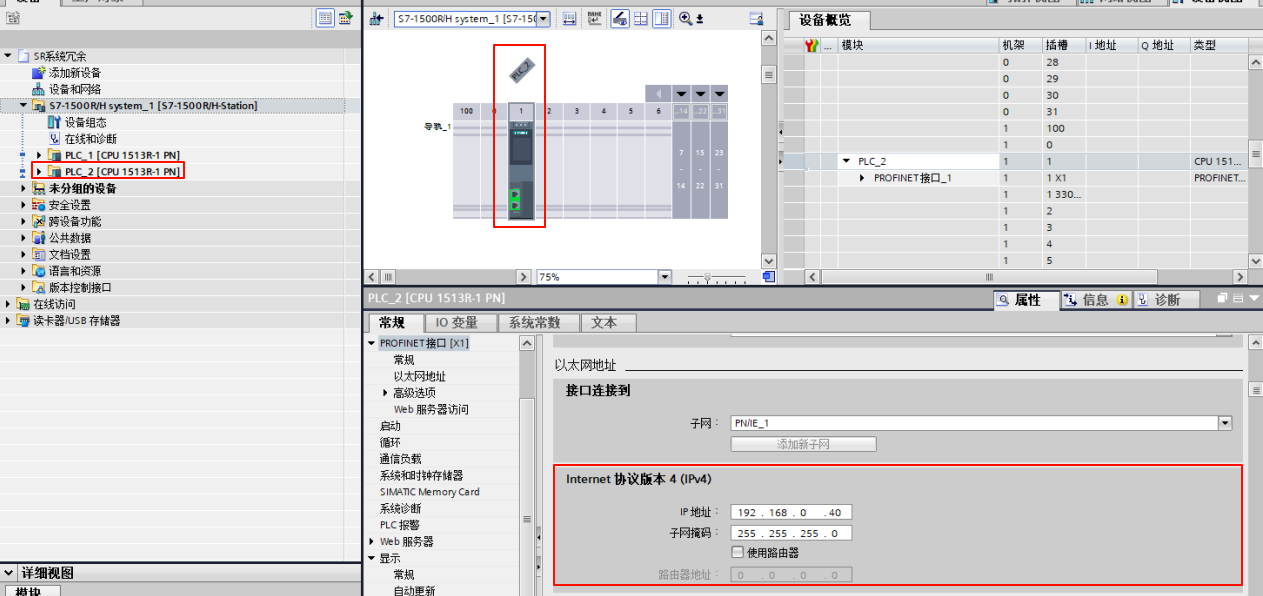
Task: Collapse the 详细视图 details view panel
Action: 9,573
